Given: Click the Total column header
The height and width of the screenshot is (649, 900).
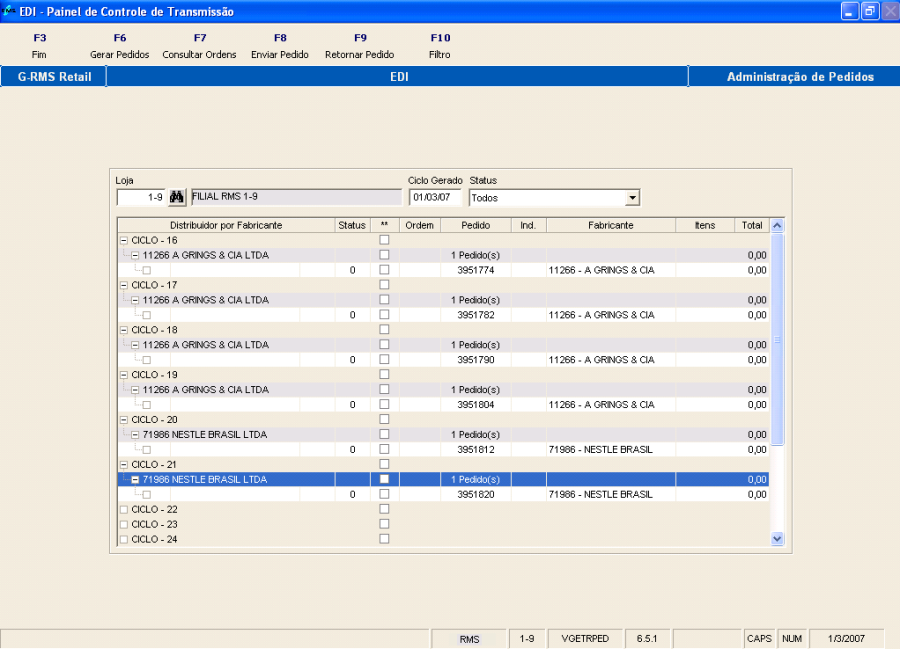Looking at the screenshot, I should [752, 226].
